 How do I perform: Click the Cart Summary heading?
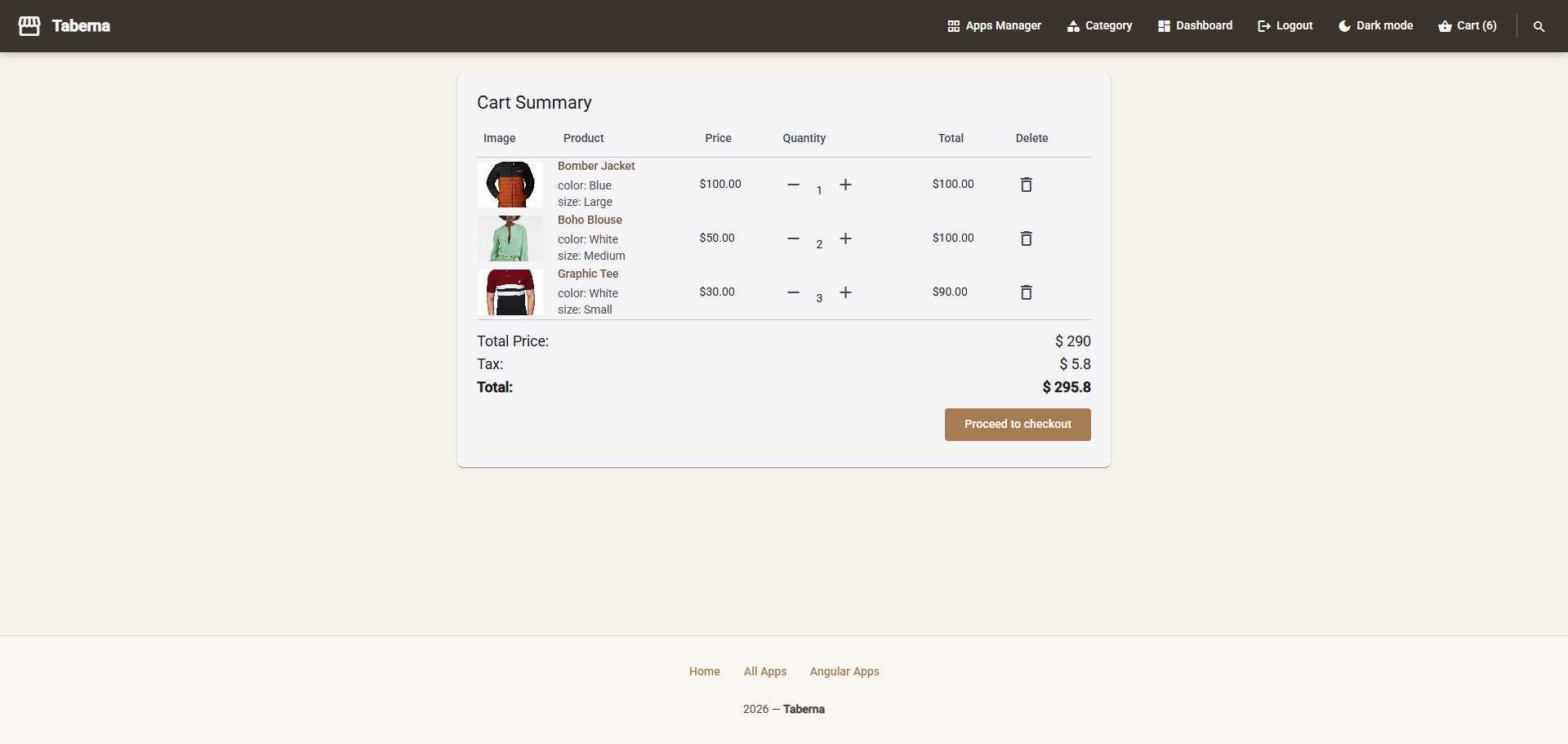point(534,103)
